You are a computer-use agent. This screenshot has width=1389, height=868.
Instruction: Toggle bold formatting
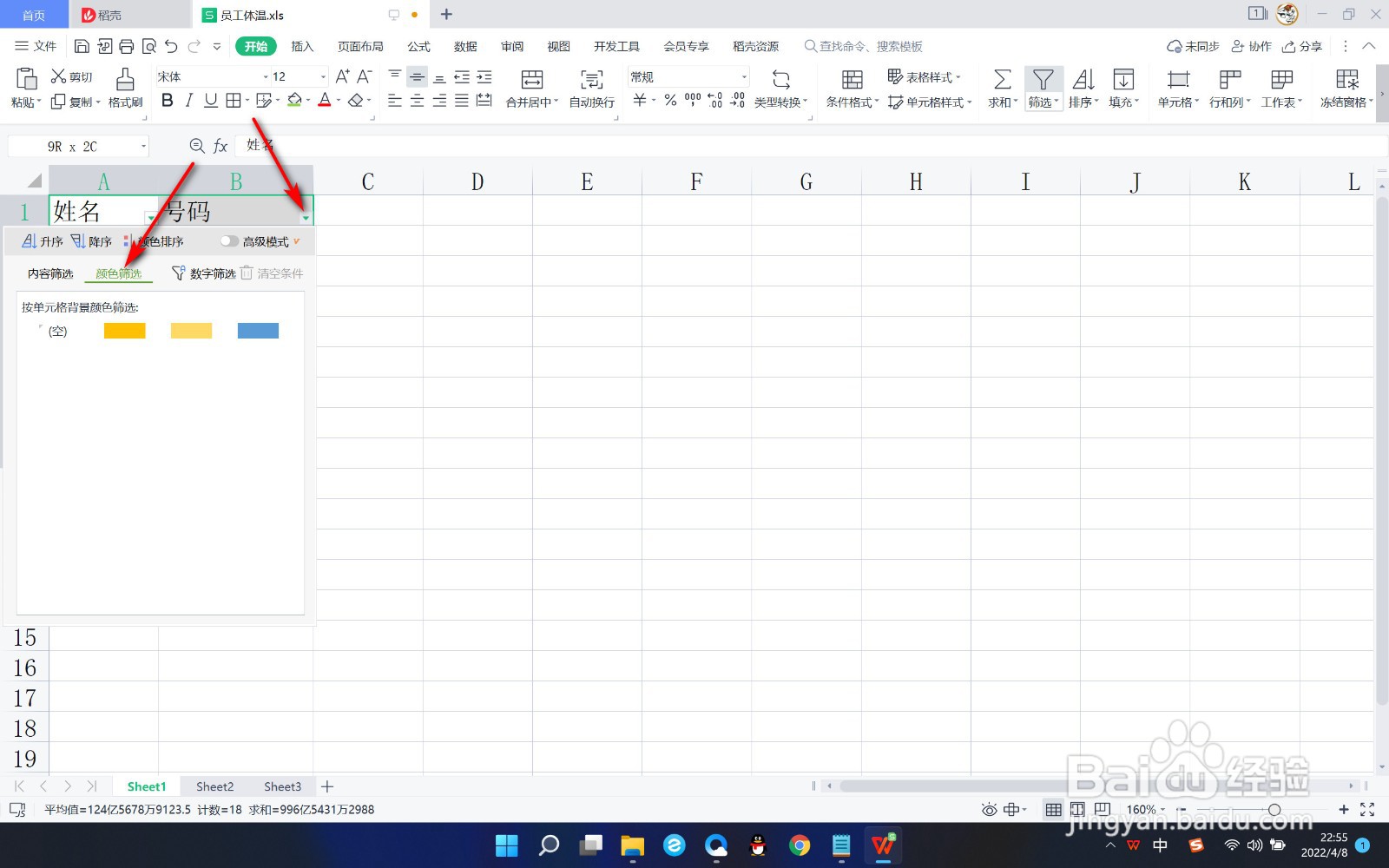click(x=168, y=101)
